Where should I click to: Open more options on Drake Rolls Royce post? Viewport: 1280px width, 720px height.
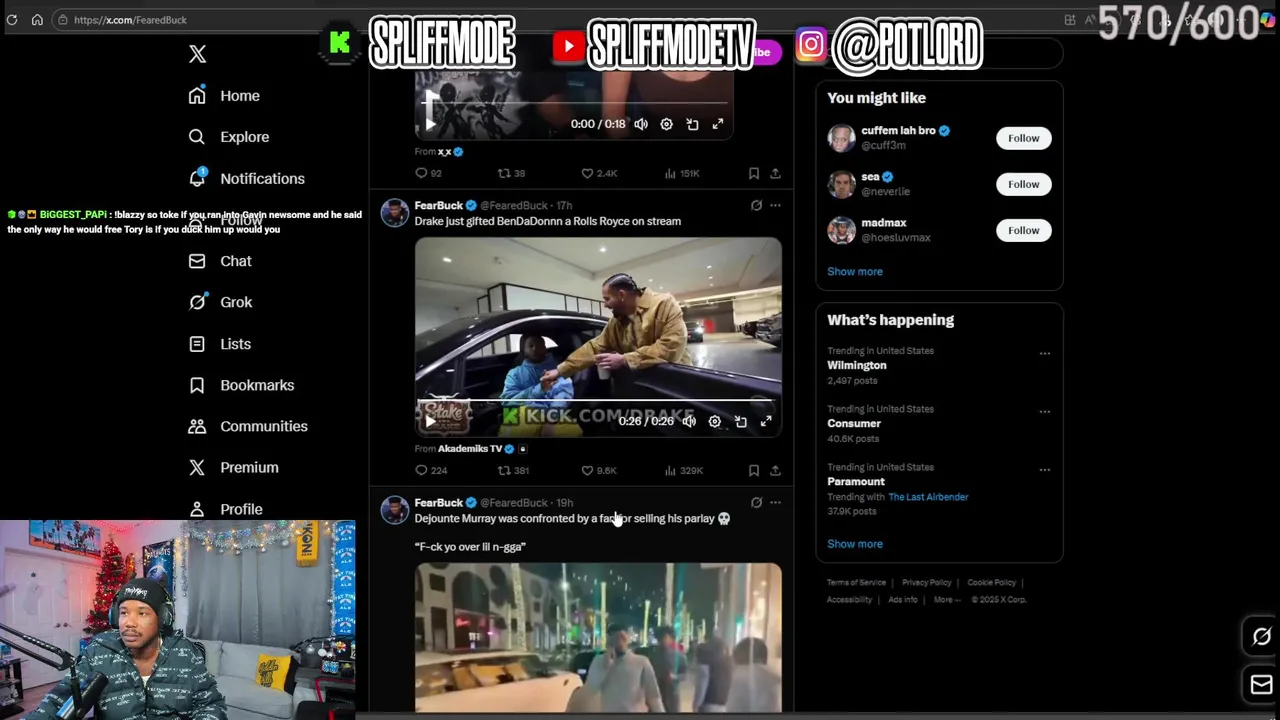click(x=775, y=206)
